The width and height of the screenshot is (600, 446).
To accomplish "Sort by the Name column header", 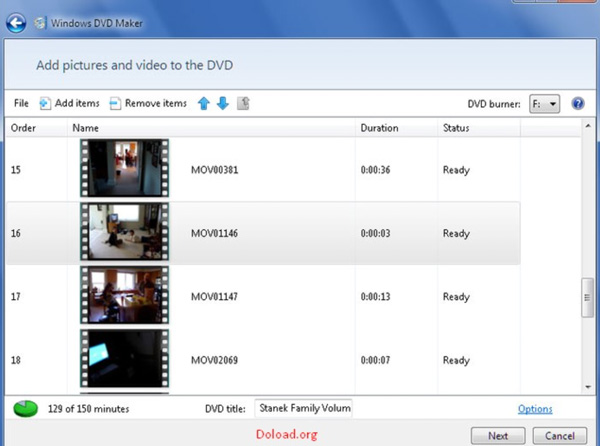I will click(x=211, y=128).
